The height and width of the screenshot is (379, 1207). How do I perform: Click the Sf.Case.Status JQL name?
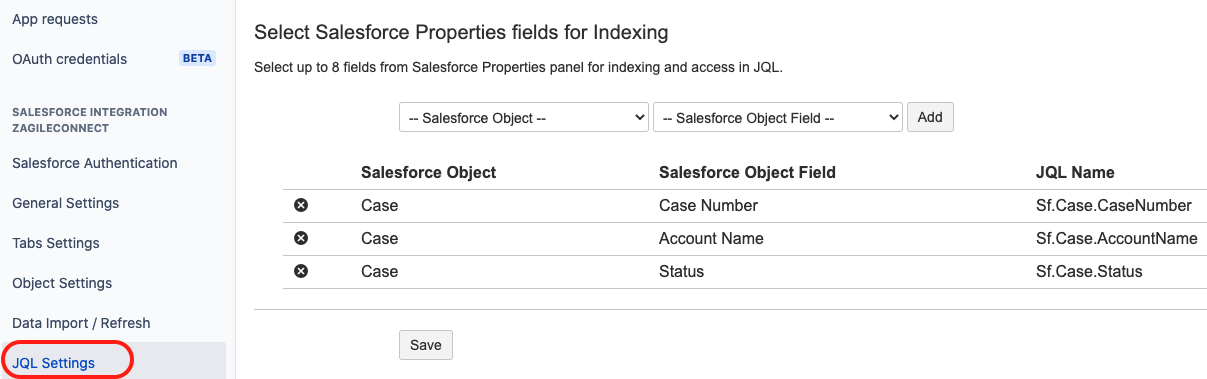(1089, 271)
